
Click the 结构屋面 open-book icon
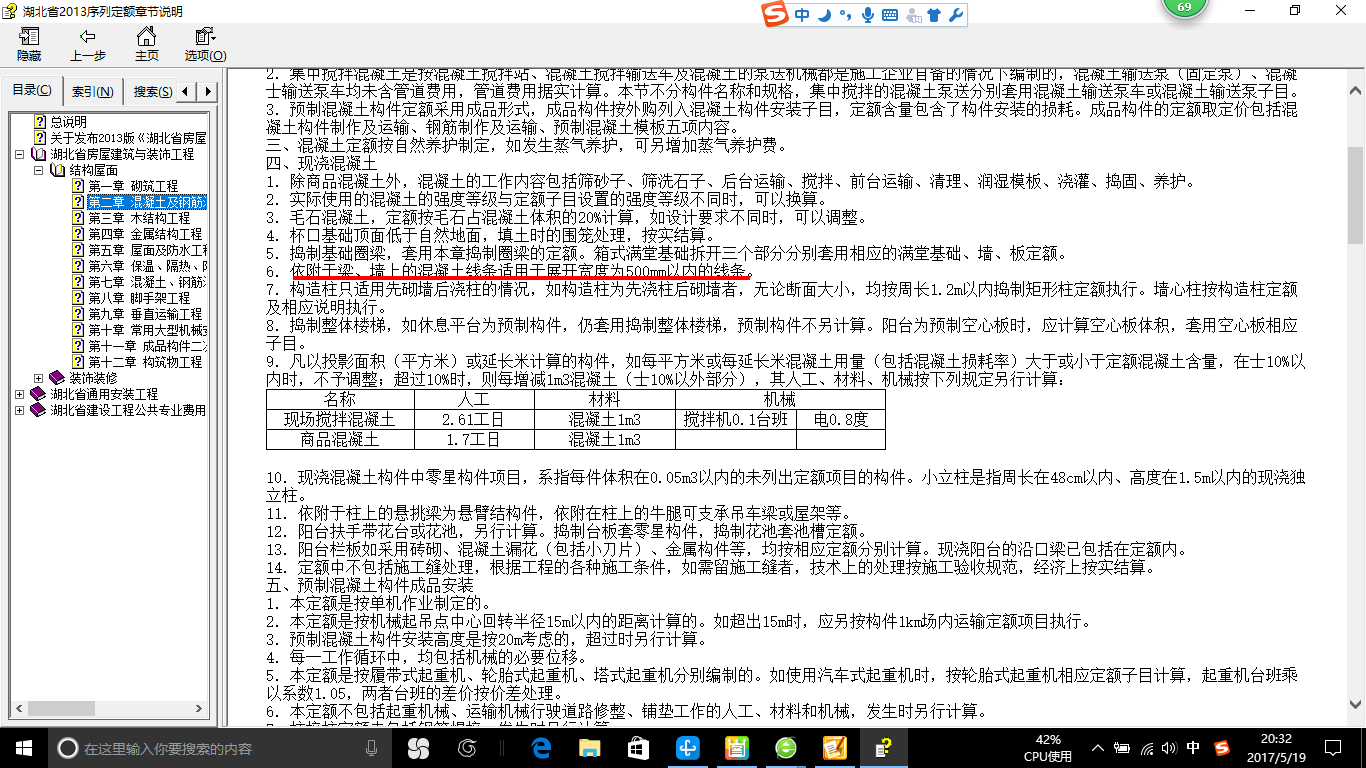click(57, 170)
